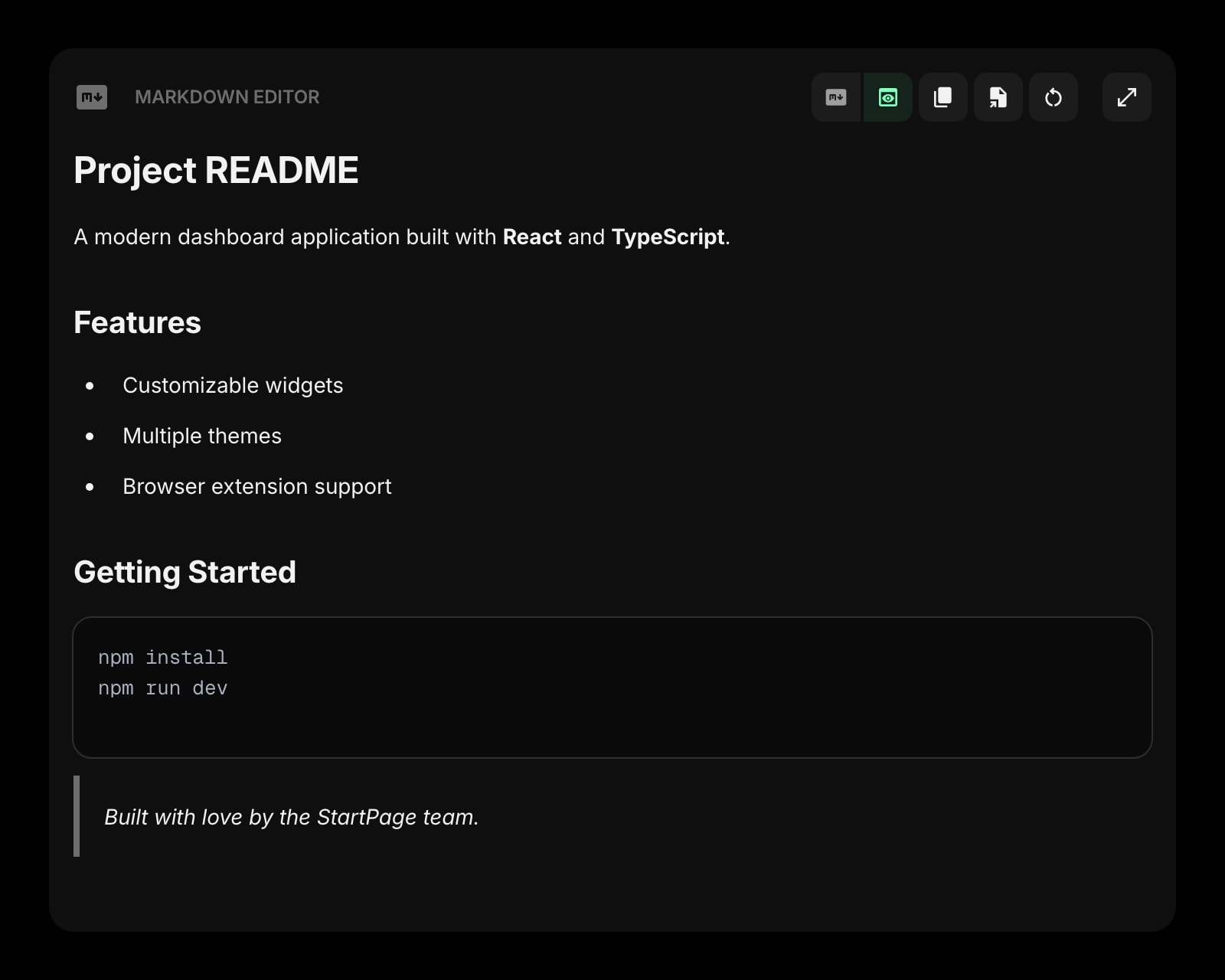1225x980 pixels.
Task: Reset the editor content
Action: 1053,97
